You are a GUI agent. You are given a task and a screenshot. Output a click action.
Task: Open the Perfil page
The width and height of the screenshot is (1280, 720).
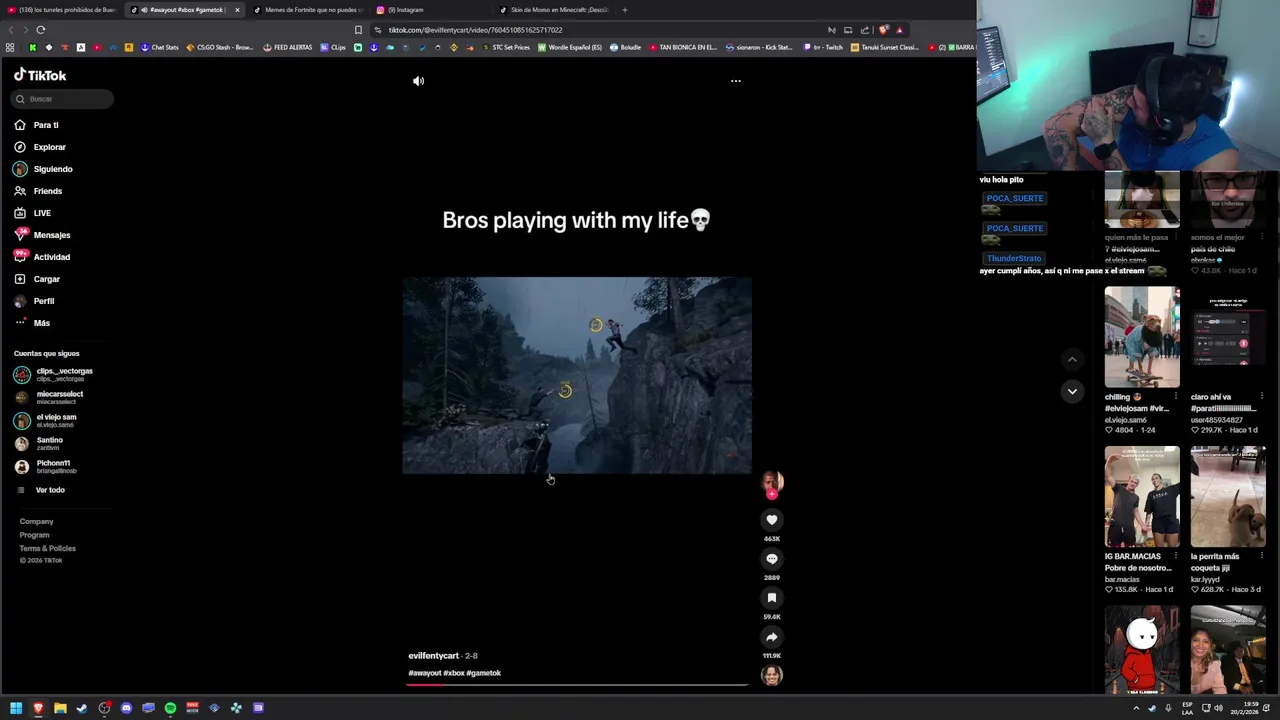pyautogui.click(x=44, y=301)
